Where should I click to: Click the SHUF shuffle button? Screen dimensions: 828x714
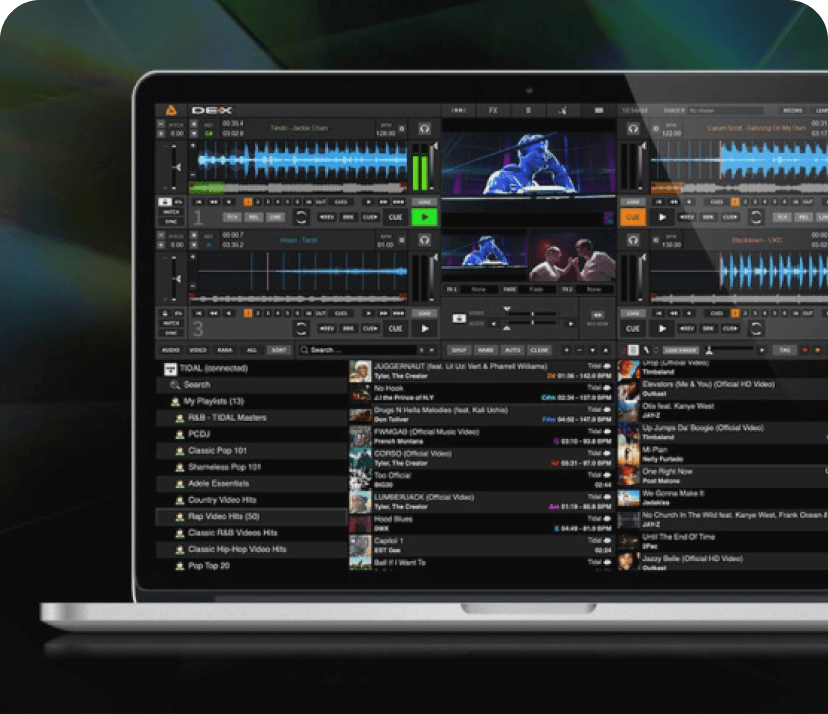pos(459,351)
